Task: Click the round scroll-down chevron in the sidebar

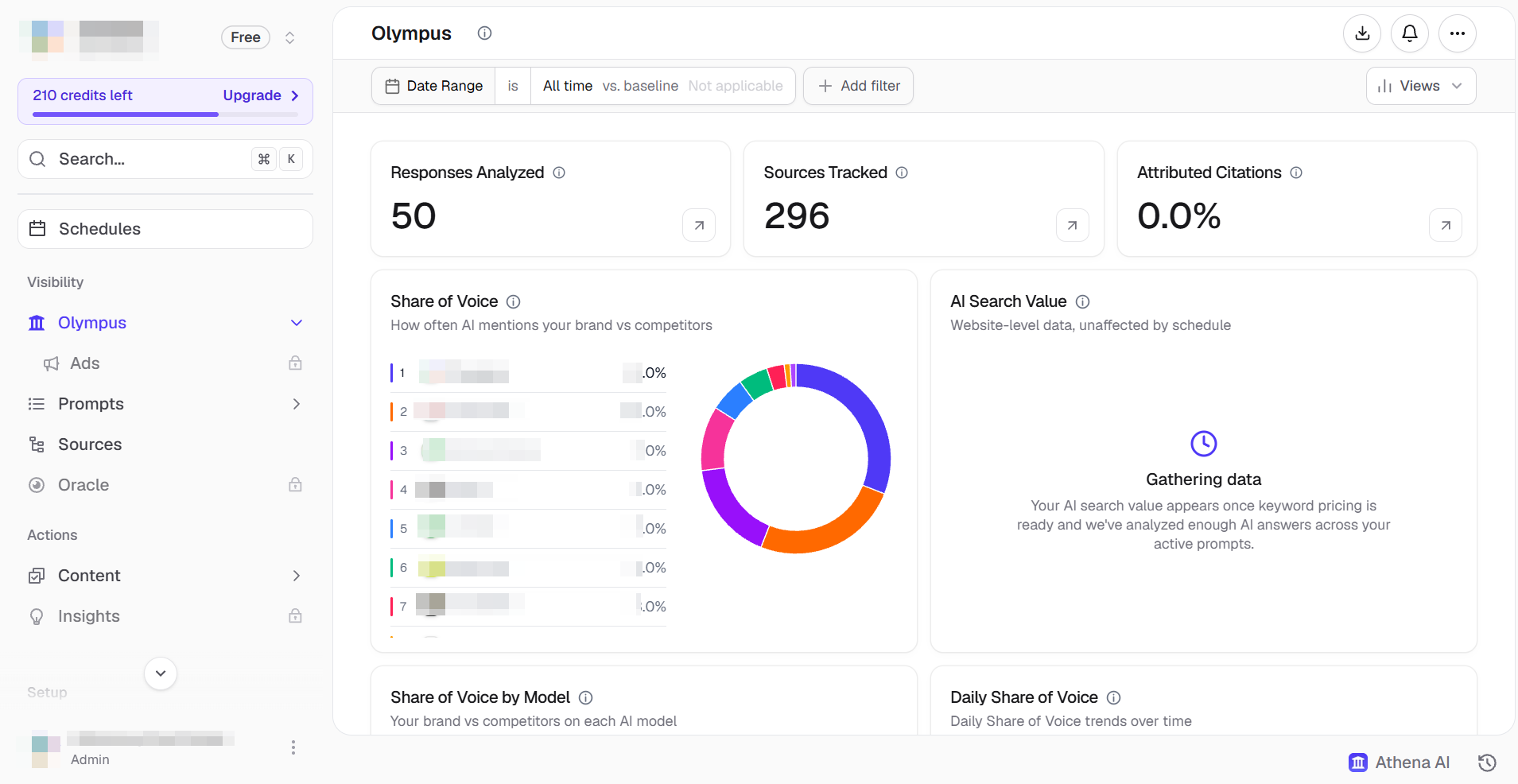Action: click(x=161, y=673)
